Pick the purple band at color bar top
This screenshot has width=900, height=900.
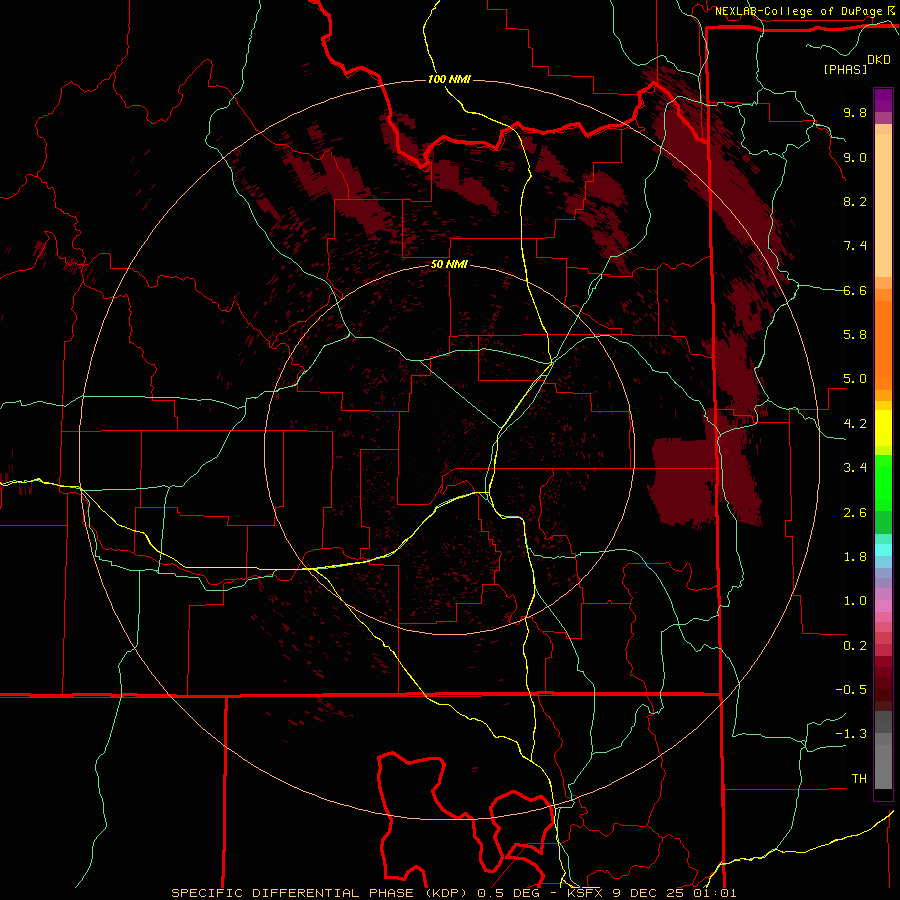883,100
